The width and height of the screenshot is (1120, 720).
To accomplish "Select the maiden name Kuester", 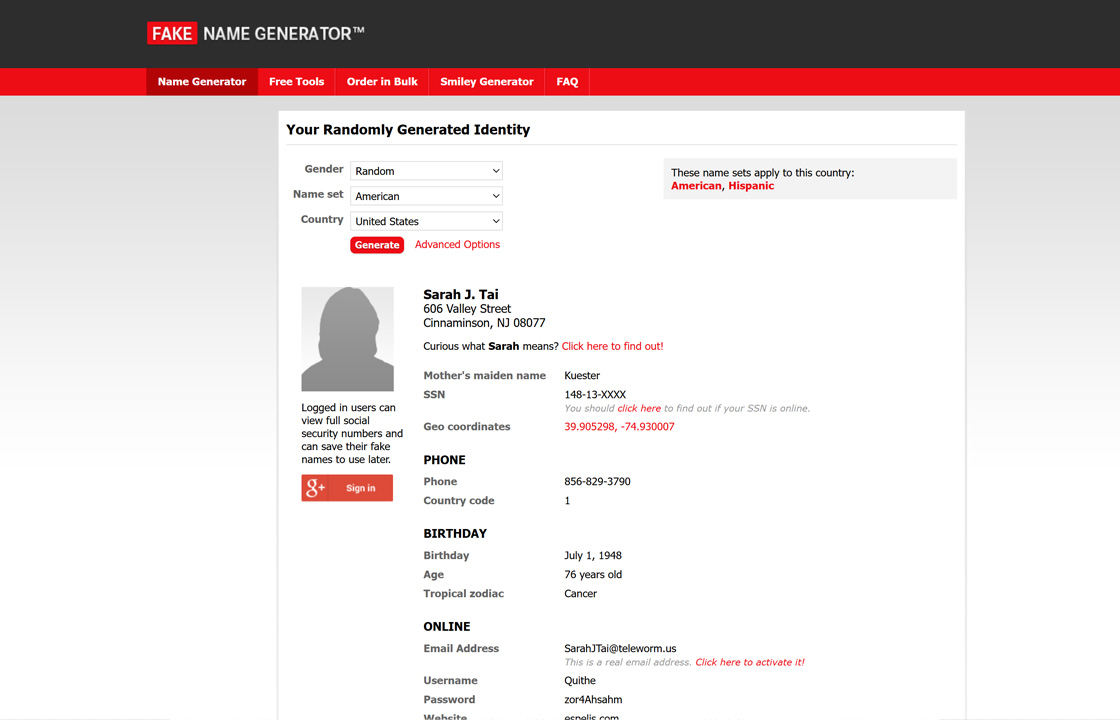I will 582,376.
